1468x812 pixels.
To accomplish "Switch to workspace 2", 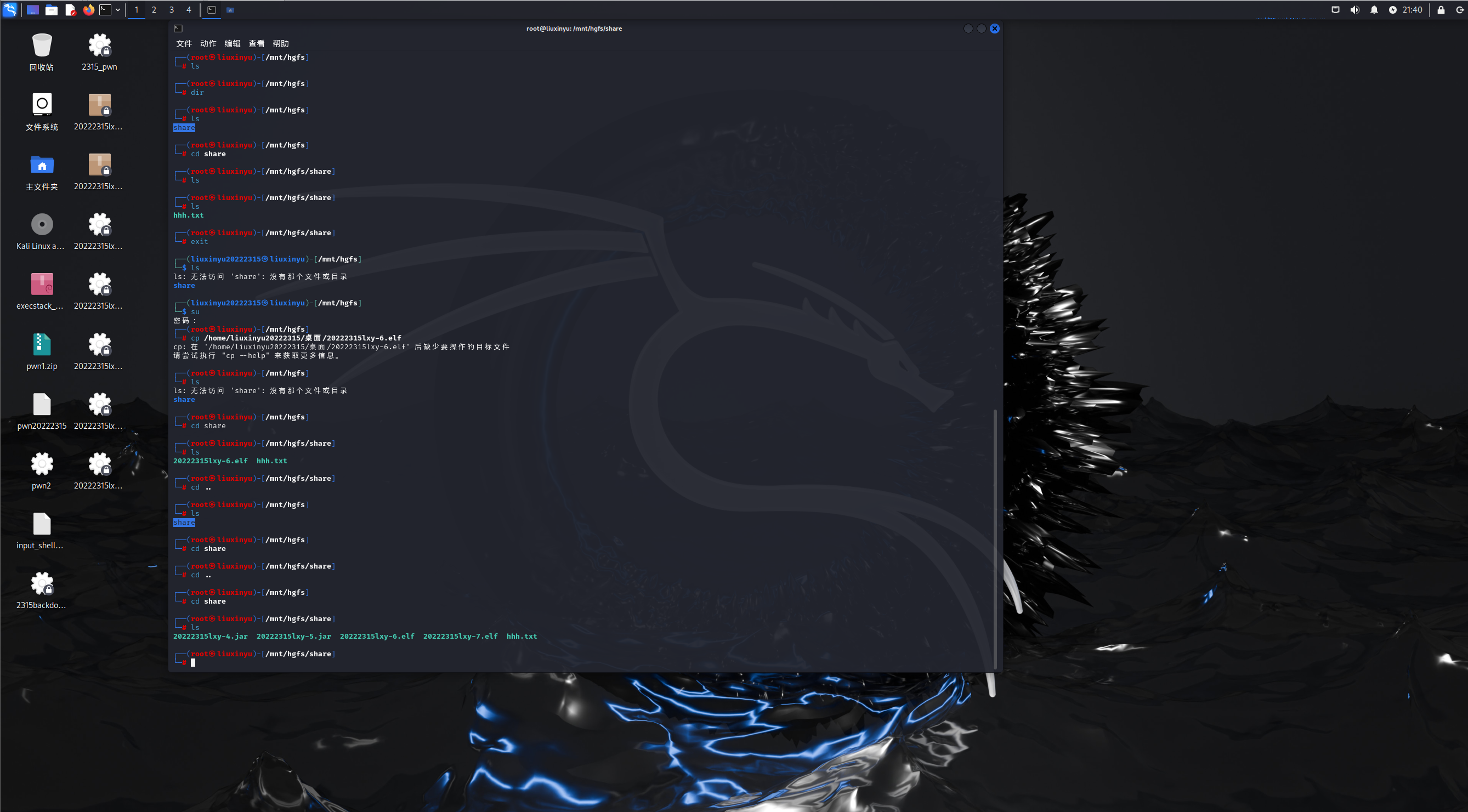I will click(154, 10).
